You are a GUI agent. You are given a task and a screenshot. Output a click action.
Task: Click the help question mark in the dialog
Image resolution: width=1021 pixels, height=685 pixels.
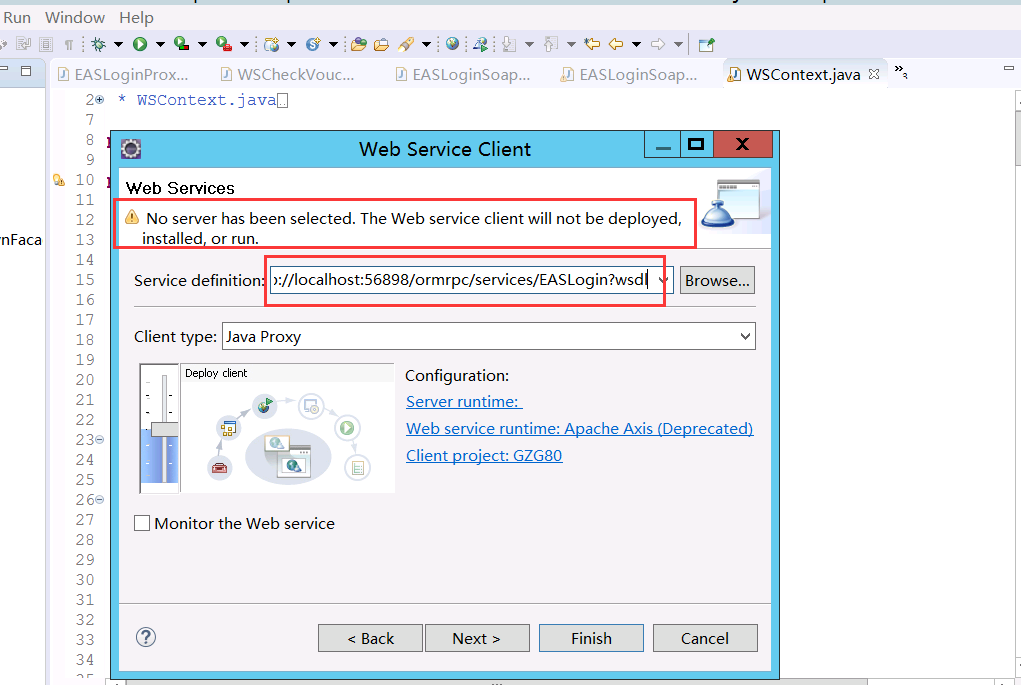coord(146,637)
